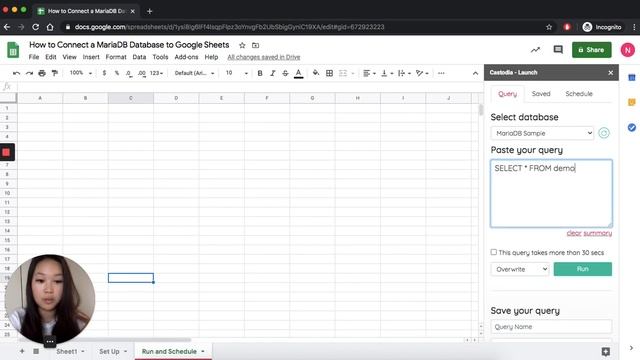Screen dimensions: 640x360
Task: Hide the menus with collapse arrow
Action: click(x=475, y=73)
